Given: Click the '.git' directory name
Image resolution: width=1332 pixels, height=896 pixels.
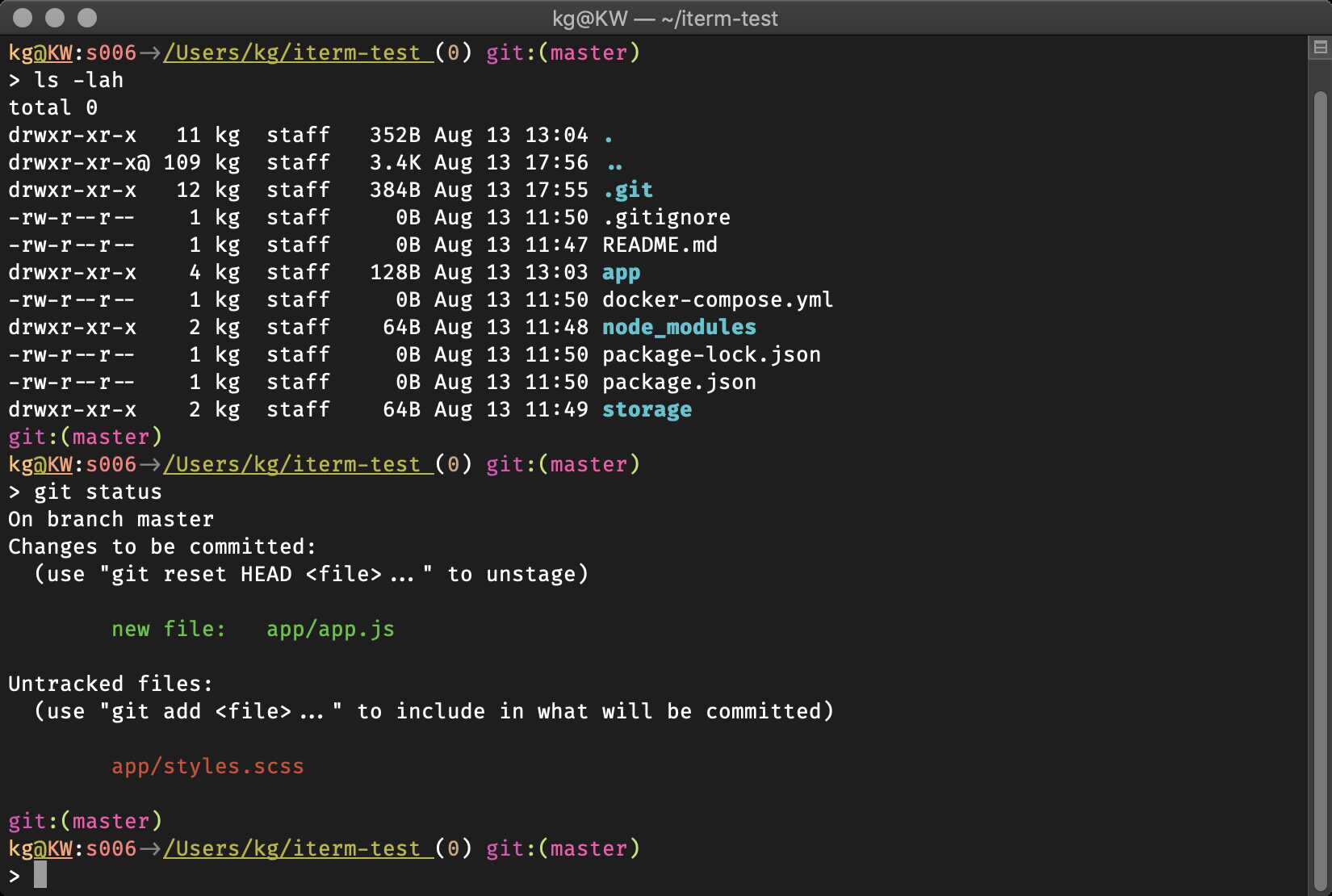Looking at the screenshot, I should click(x=628, y=190).
